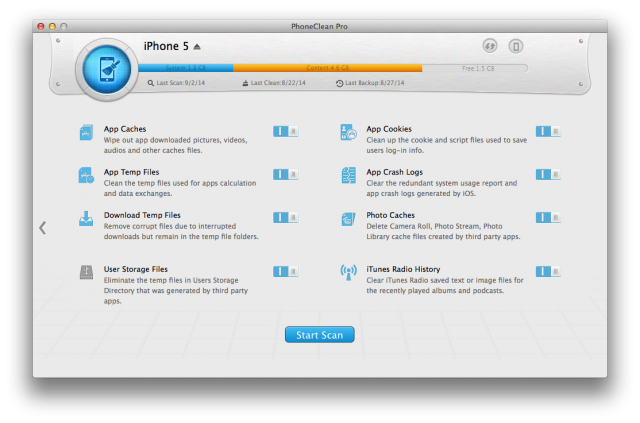The height and width of the screenshot is (423, 640).
Task: Click the Last Scan:9/2/14 text
Action: [181, 83]
